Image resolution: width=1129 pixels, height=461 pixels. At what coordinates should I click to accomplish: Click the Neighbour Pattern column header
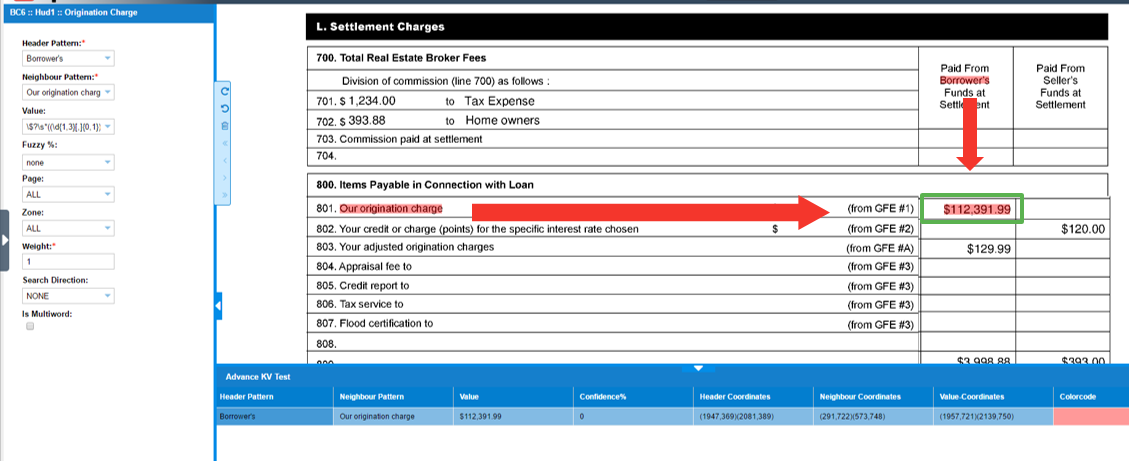point(393,397)
